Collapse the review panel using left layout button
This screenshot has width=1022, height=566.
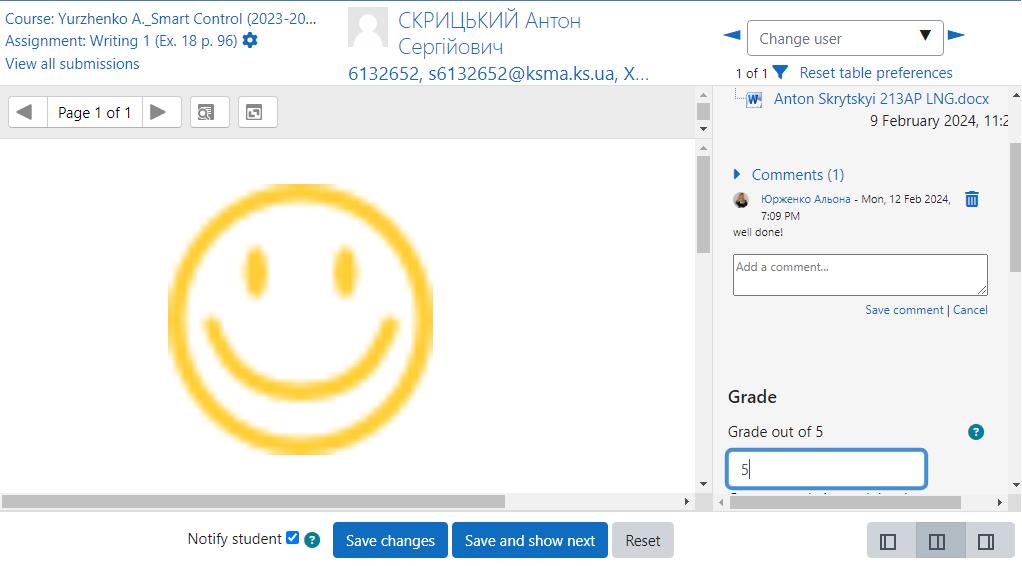[888, 541]
